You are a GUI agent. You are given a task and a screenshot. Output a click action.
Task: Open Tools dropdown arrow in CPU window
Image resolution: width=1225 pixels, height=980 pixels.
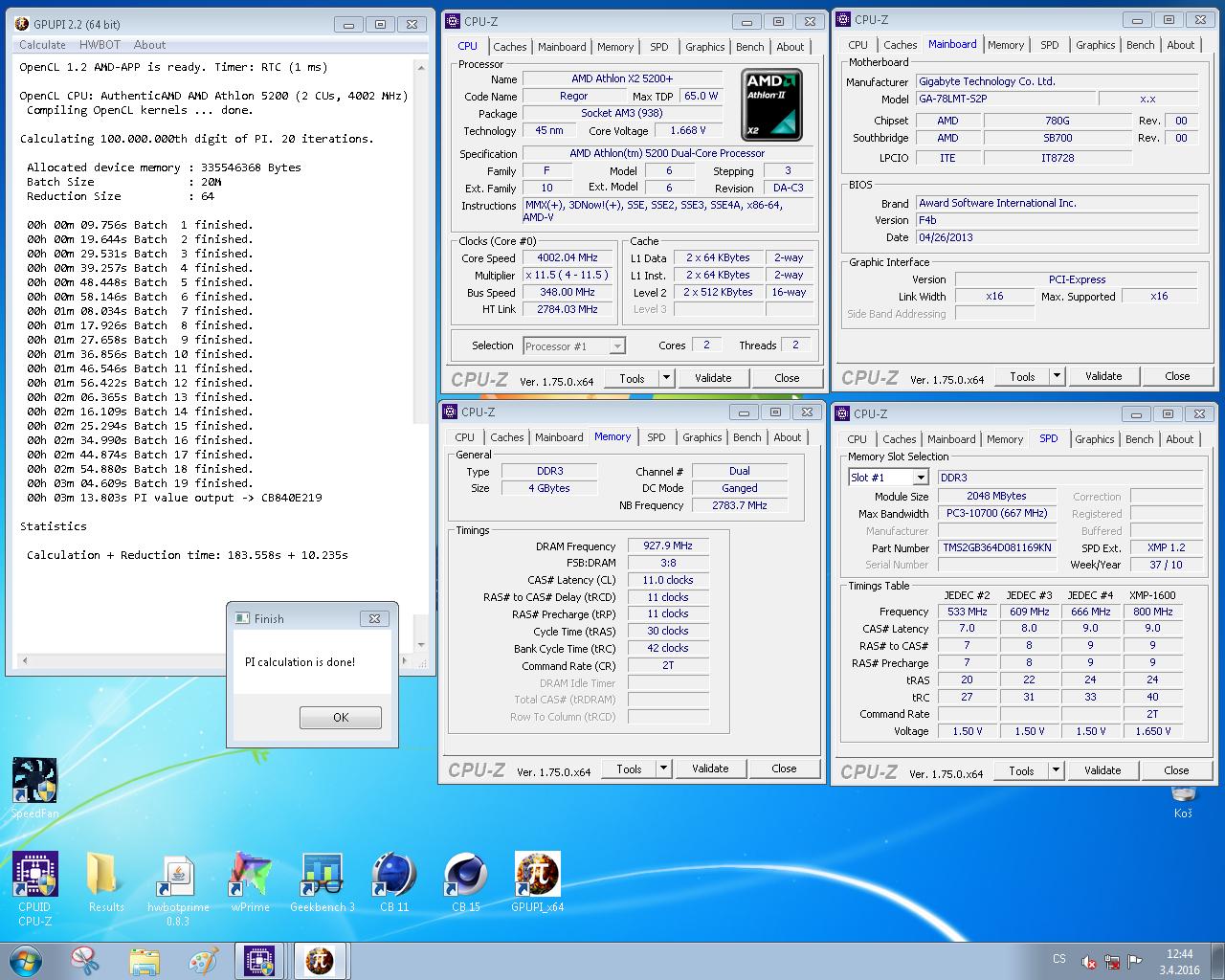pyautogui.click(x=666, y=378)
